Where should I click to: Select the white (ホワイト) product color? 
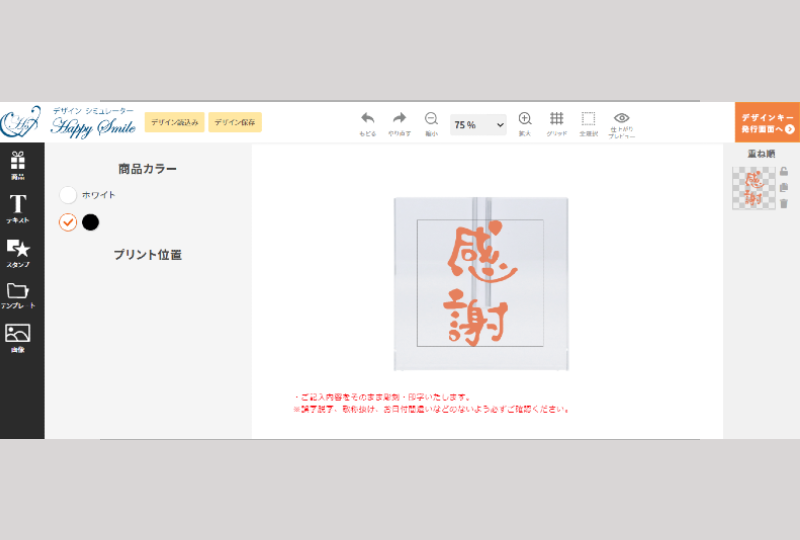tap(68, 195)
